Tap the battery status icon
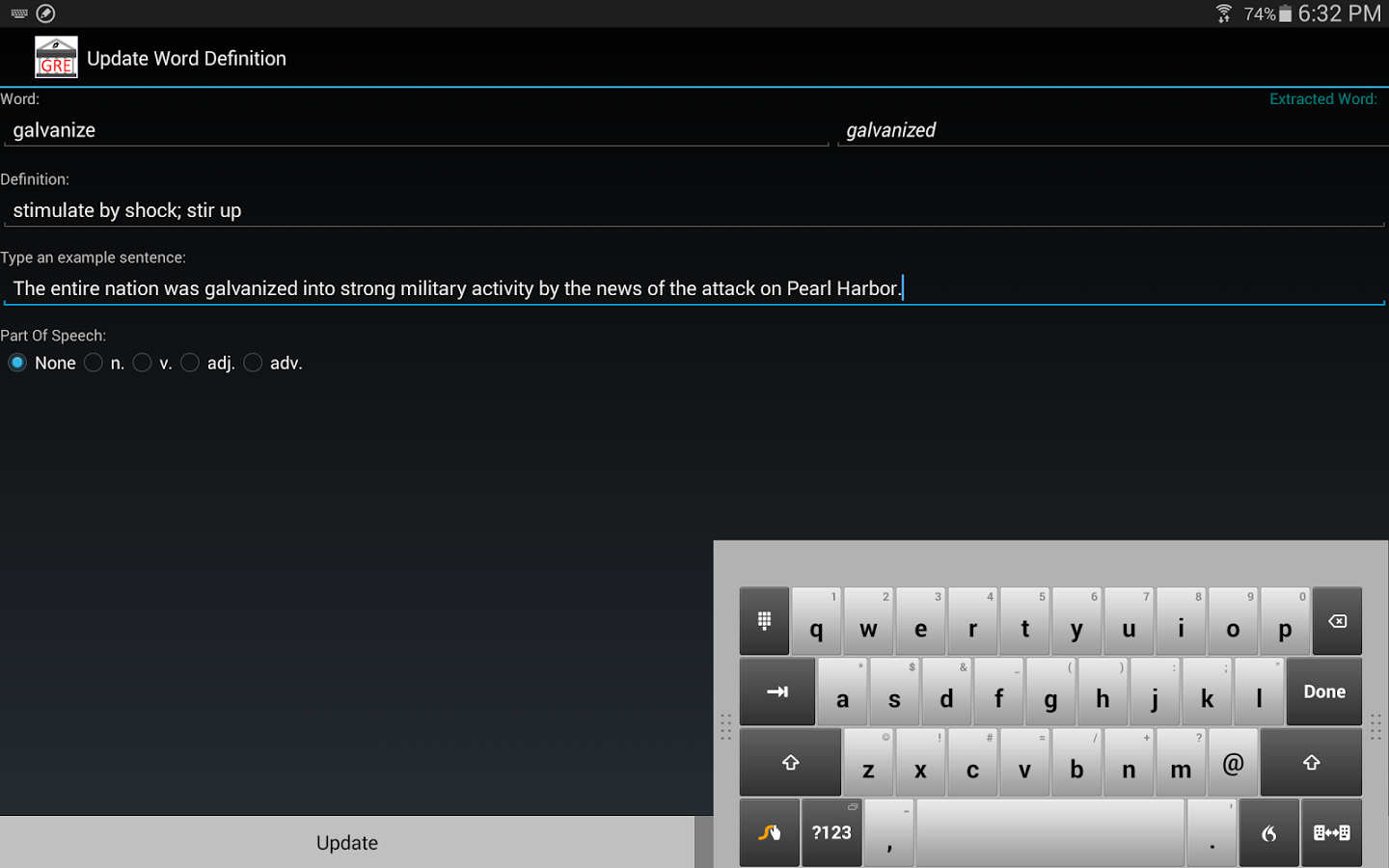 (1285, 14)
